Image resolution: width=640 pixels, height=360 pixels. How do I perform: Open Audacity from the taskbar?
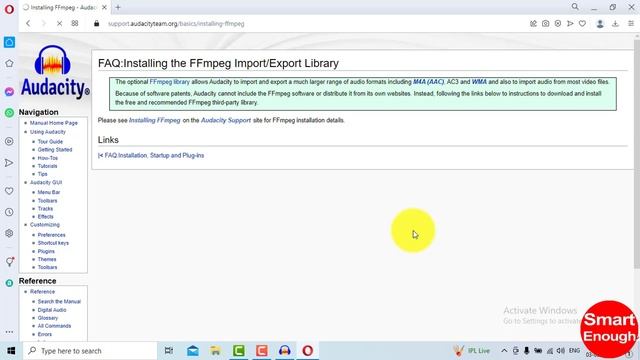[284, 351]
